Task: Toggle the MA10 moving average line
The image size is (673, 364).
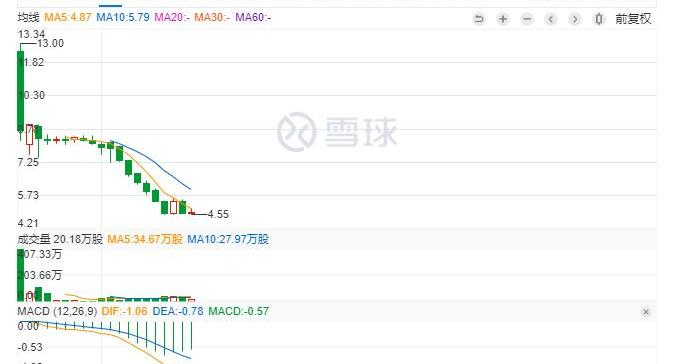Action: pos(123,18)
